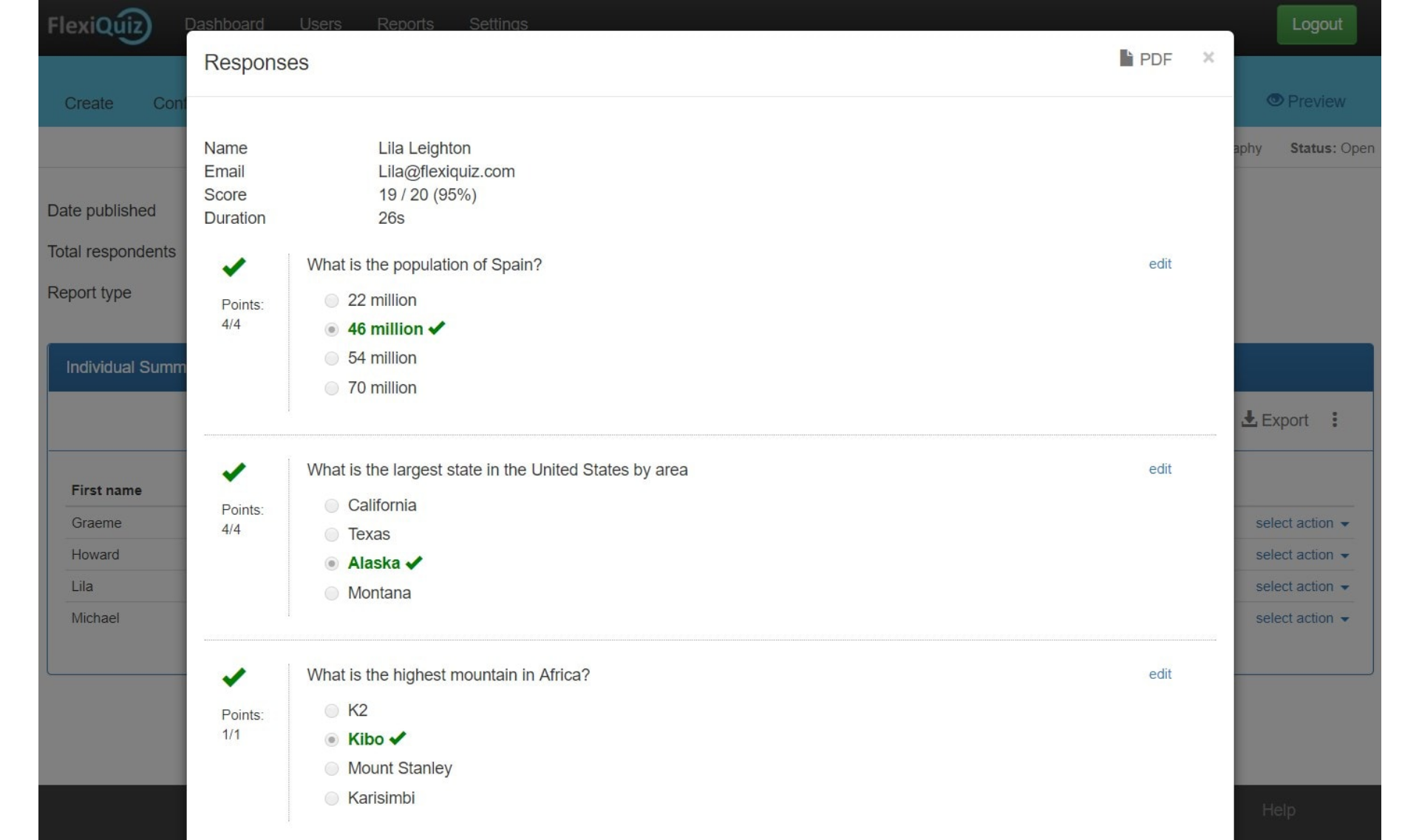This screenshot has width=1419, height=840.
Task: Select the Texas radio button
Action: tap(332, 535)
